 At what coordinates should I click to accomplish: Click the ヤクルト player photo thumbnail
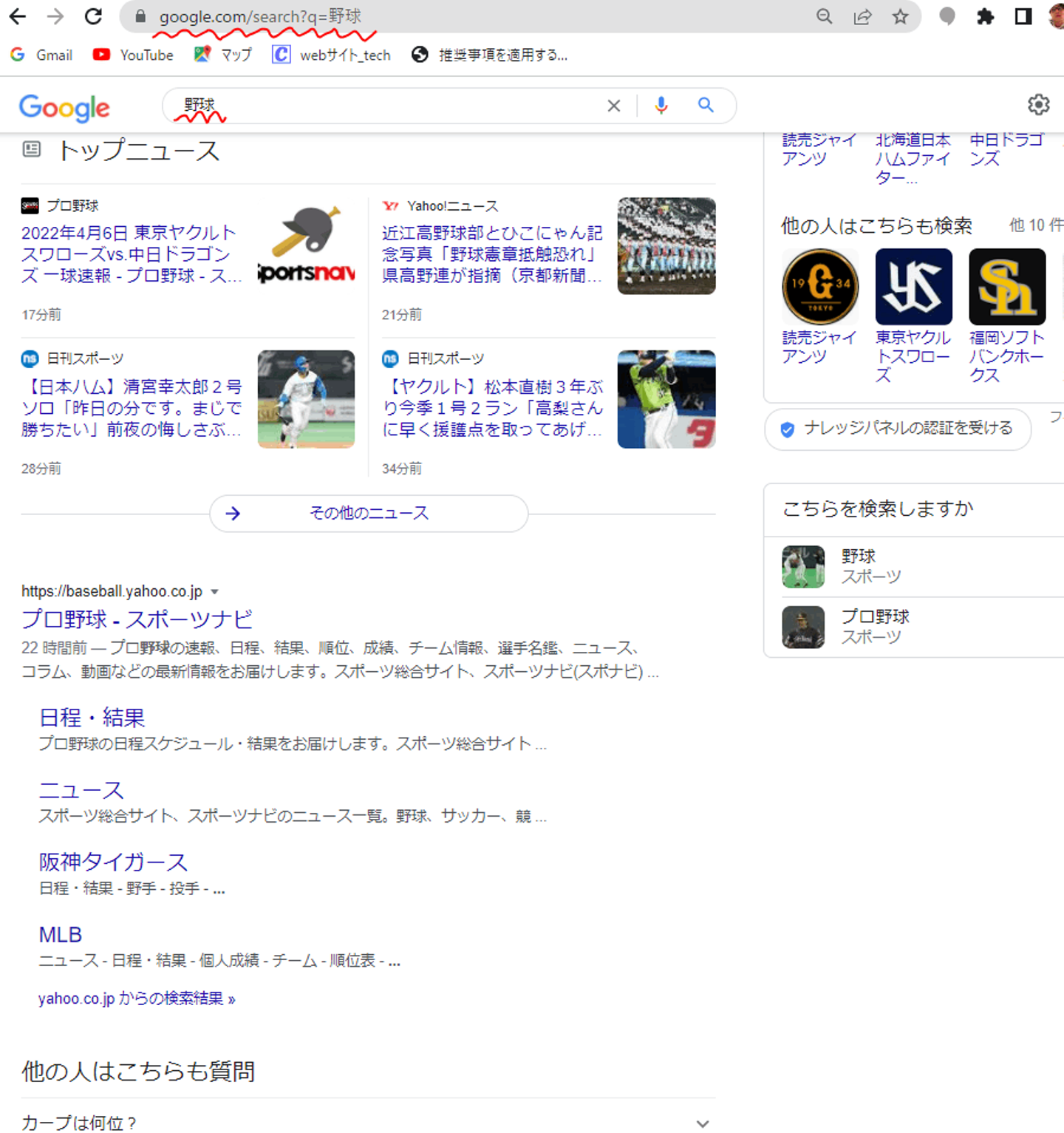(x=666, y=399)
